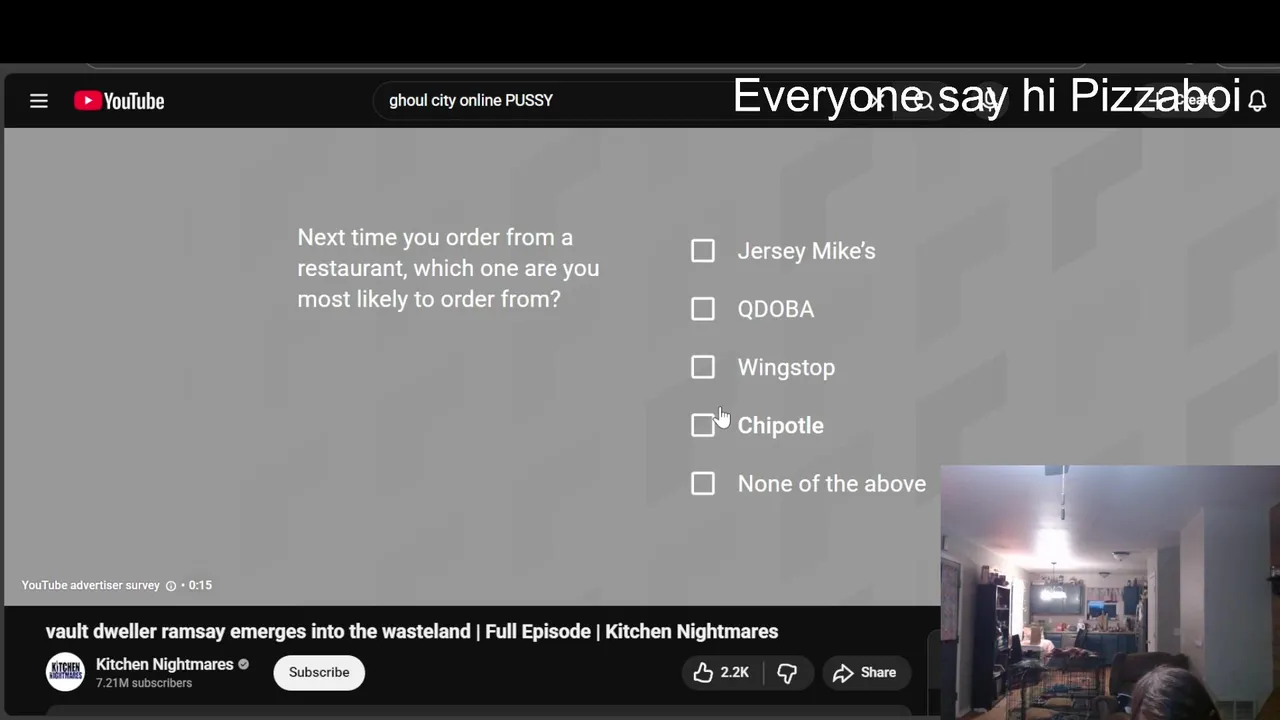This screenshot has height=720, width=1280.
Task: Choose None of the above checkbox
Action: click(x=703, y=483)
